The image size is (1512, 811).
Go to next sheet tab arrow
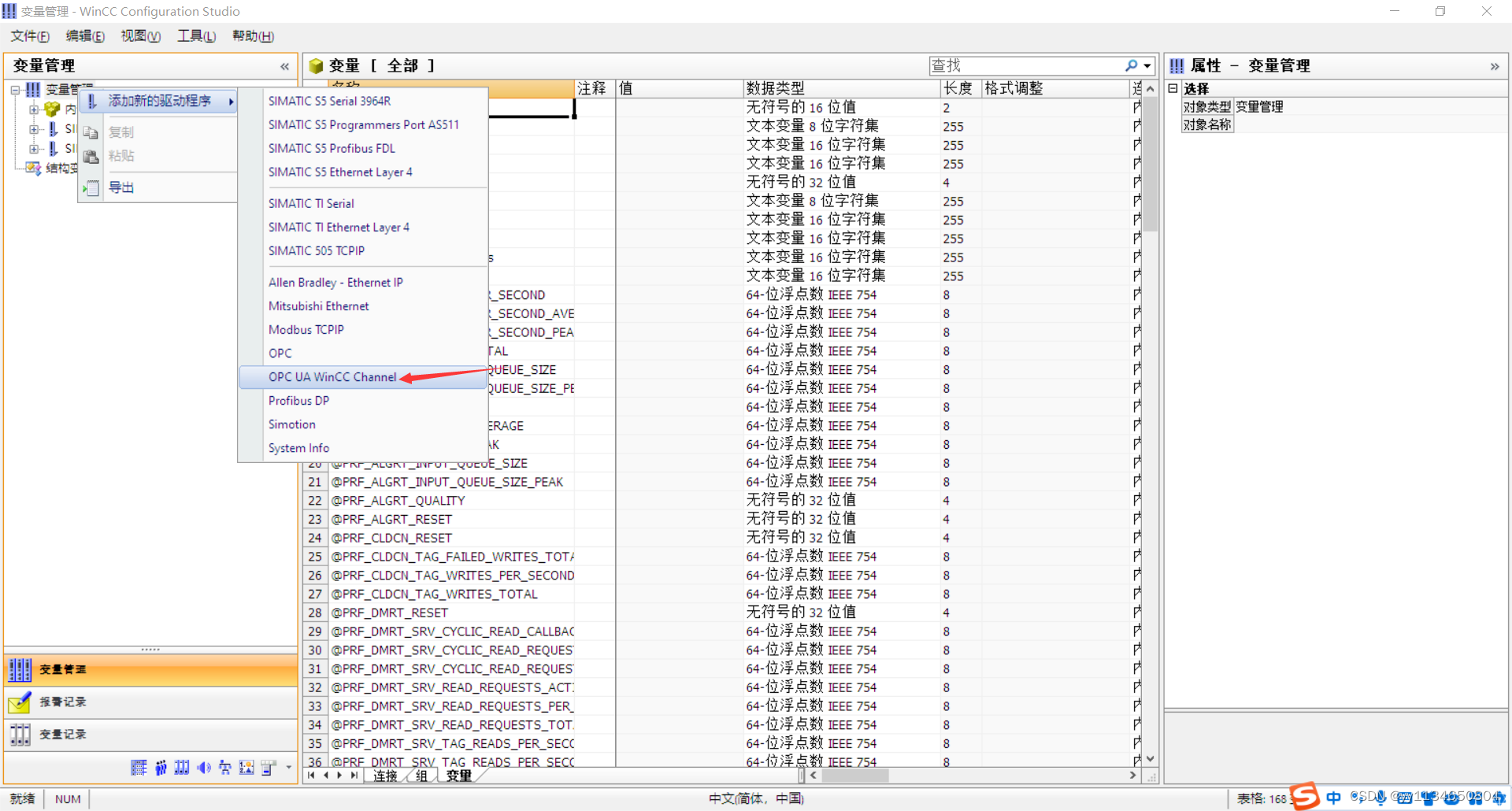[339, 776]
